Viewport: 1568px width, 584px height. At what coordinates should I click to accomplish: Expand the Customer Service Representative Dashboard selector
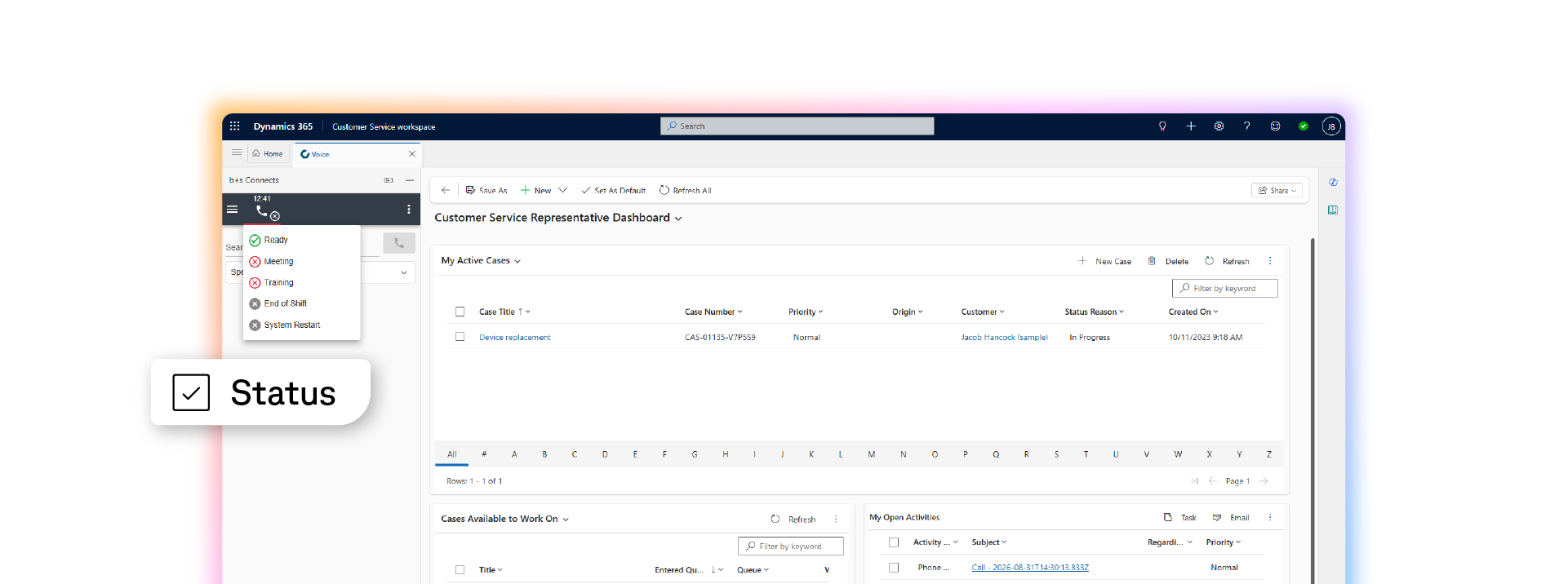pyautogui.click(x=678, y=219)
